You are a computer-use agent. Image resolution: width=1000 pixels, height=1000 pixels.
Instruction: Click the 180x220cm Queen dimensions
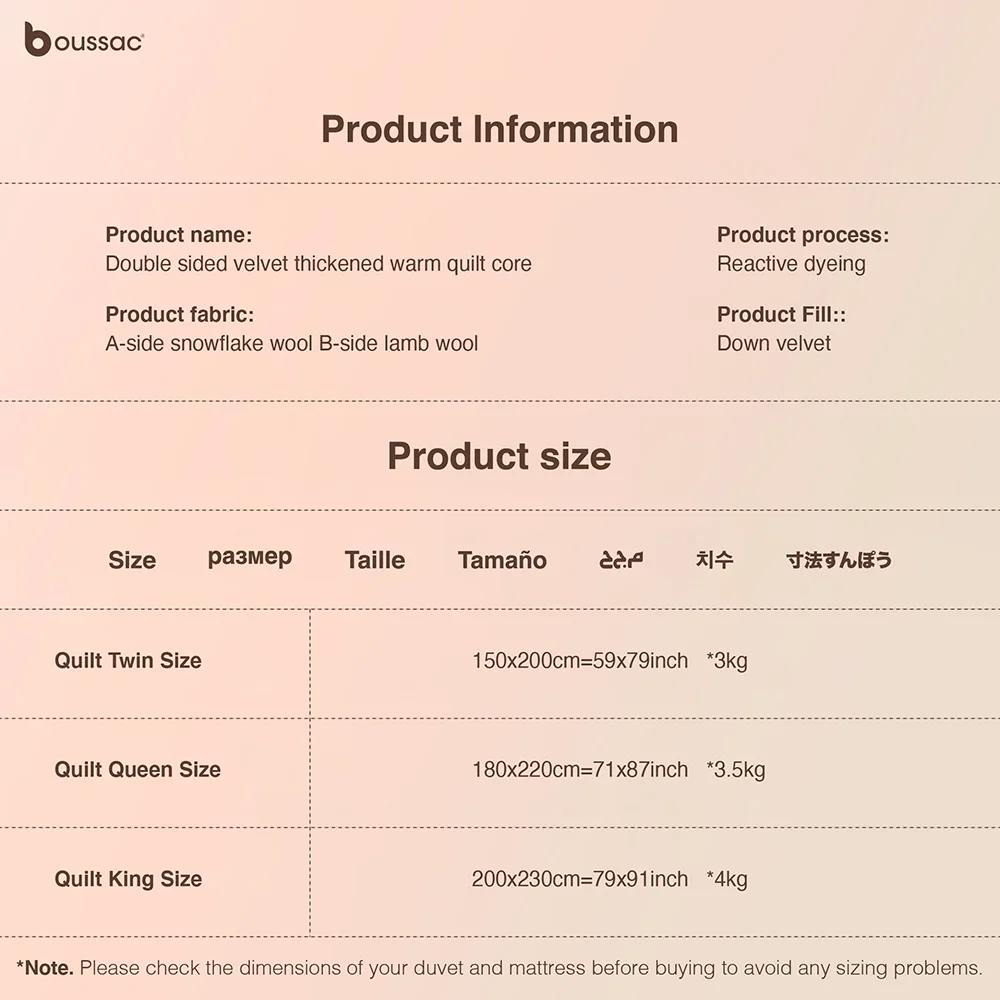tap(580, 769)
